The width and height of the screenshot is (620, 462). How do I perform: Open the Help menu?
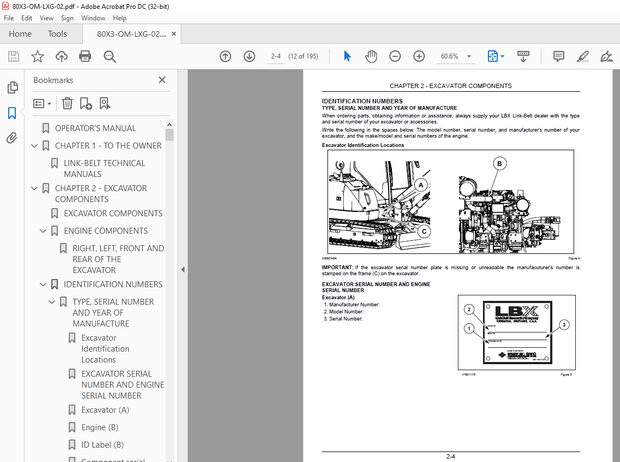click(119, 18)
